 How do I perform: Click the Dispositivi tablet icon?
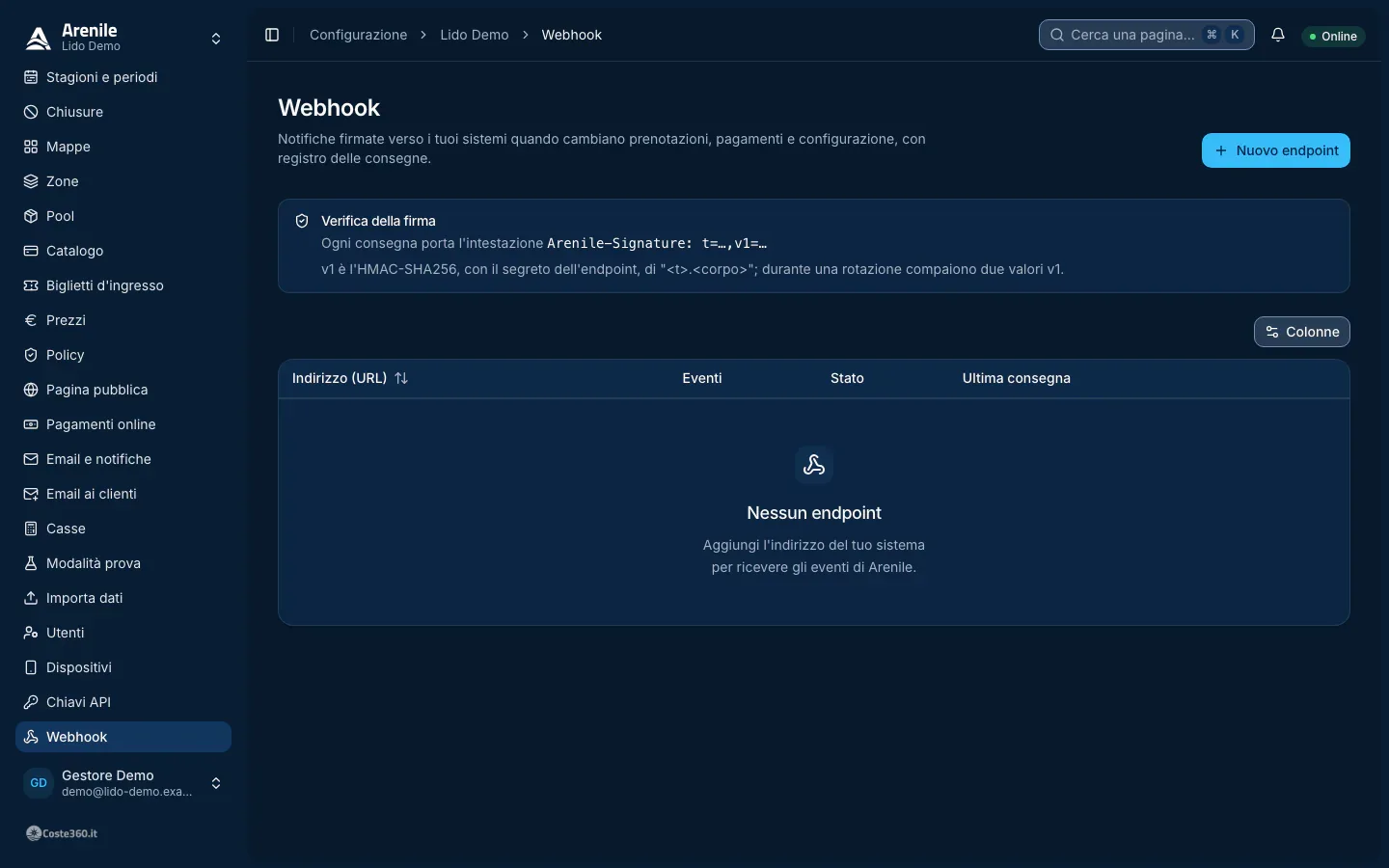(x=31, y=667)
